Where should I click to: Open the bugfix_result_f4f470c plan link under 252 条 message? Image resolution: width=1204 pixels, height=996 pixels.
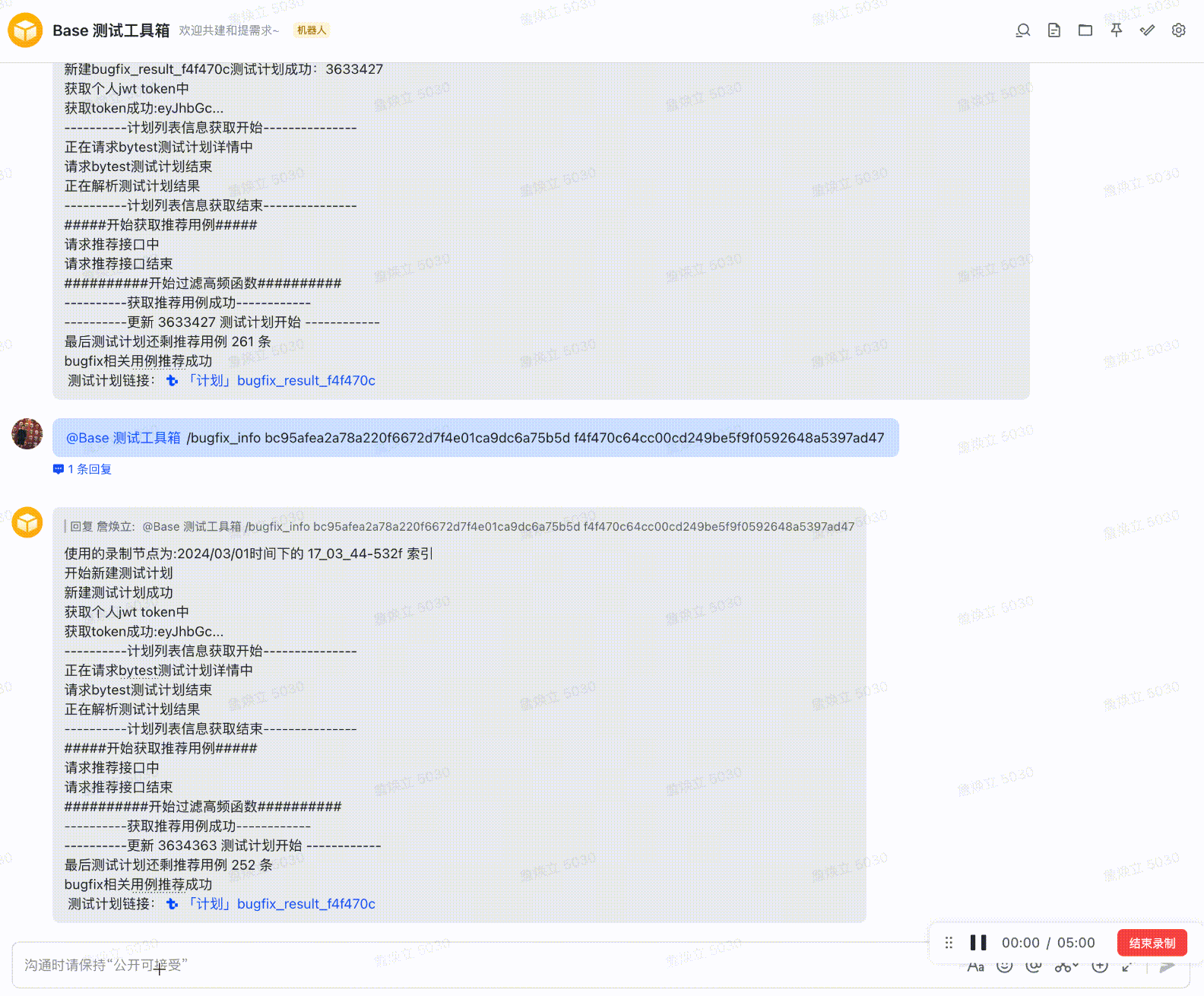click(x=281, y=903)
